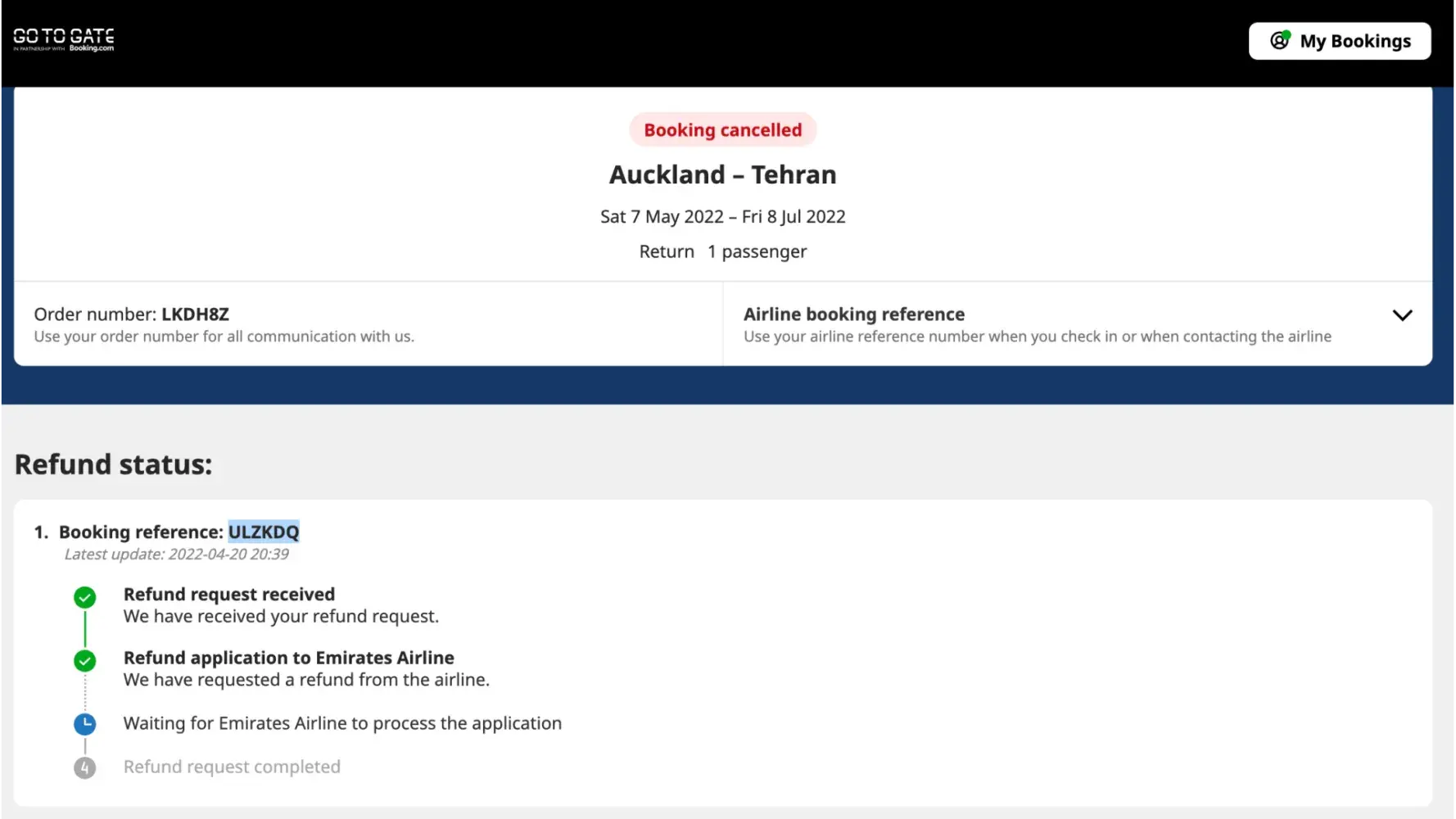Screen dimensions: 1456x819
Task: Click the grey step 4 circle icon
Action: point(84,767)
